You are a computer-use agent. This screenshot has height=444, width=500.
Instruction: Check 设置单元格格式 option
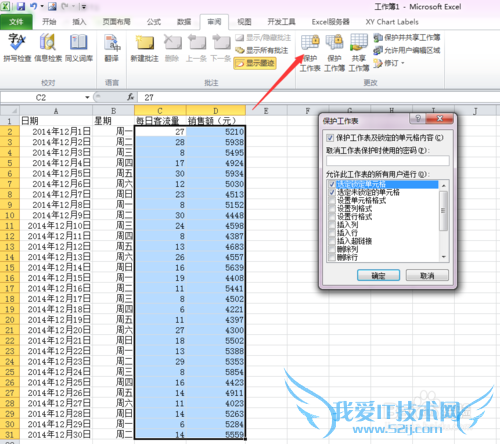tap(332, 200)
